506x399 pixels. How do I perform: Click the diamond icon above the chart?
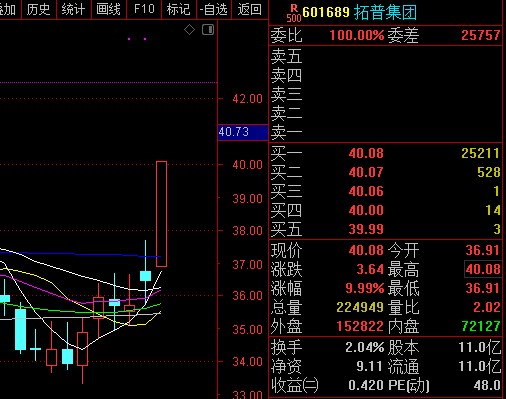[x=189, y=30]
